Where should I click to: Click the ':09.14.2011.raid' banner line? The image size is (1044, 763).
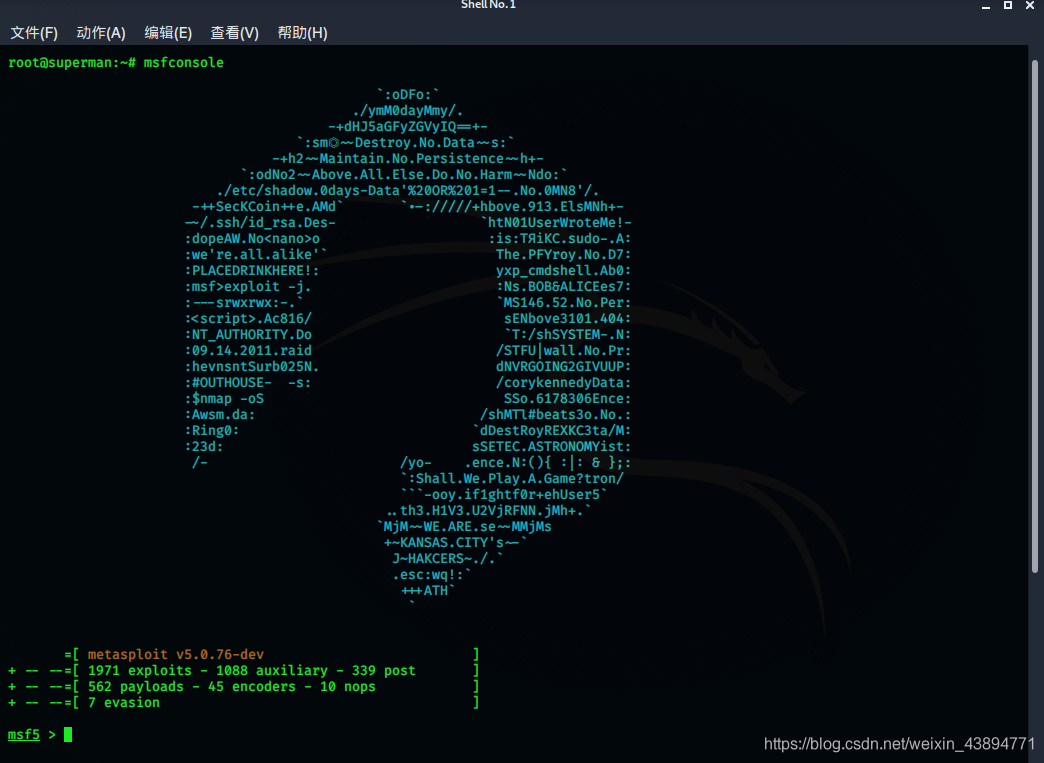(x=248, y=350)
